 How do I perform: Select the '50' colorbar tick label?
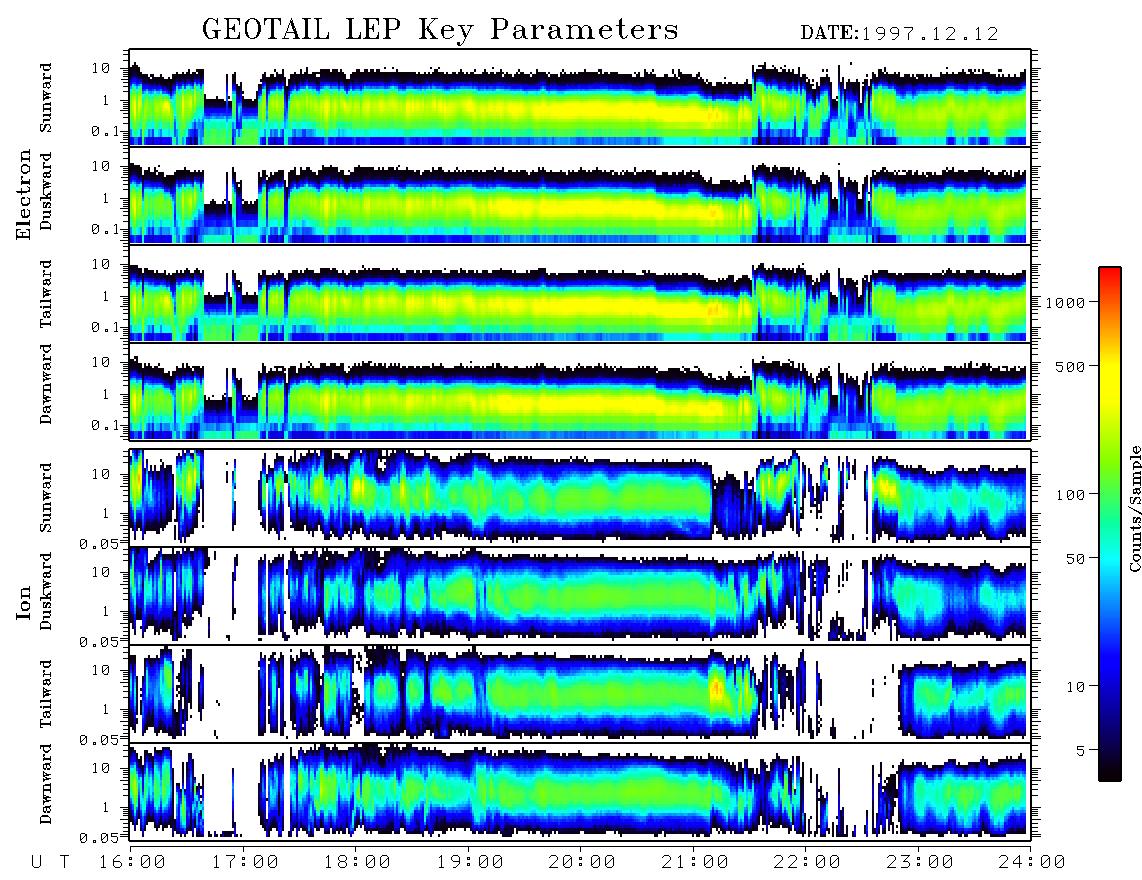[1075, 559]
